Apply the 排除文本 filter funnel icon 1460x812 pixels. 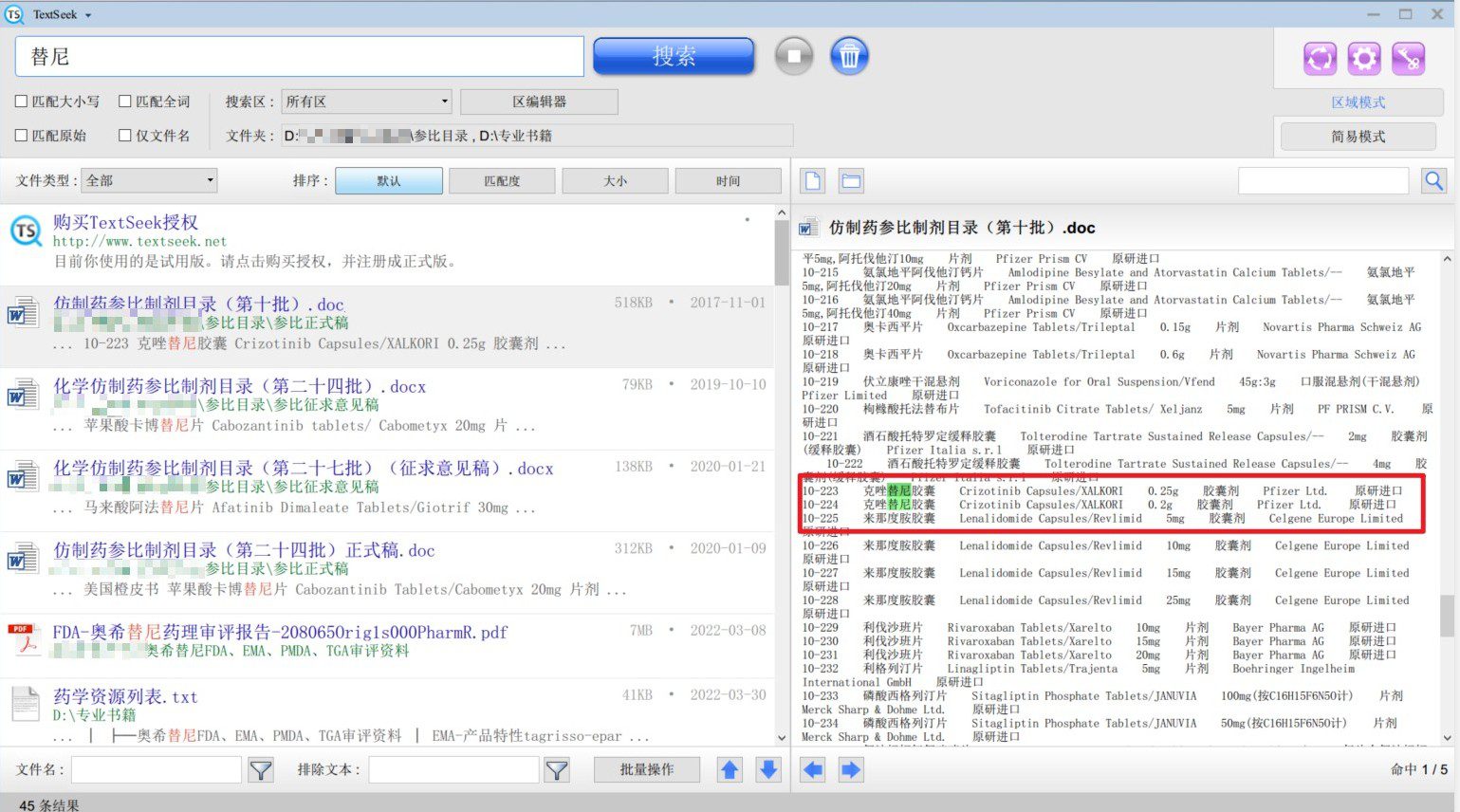(x=557, y=770)
